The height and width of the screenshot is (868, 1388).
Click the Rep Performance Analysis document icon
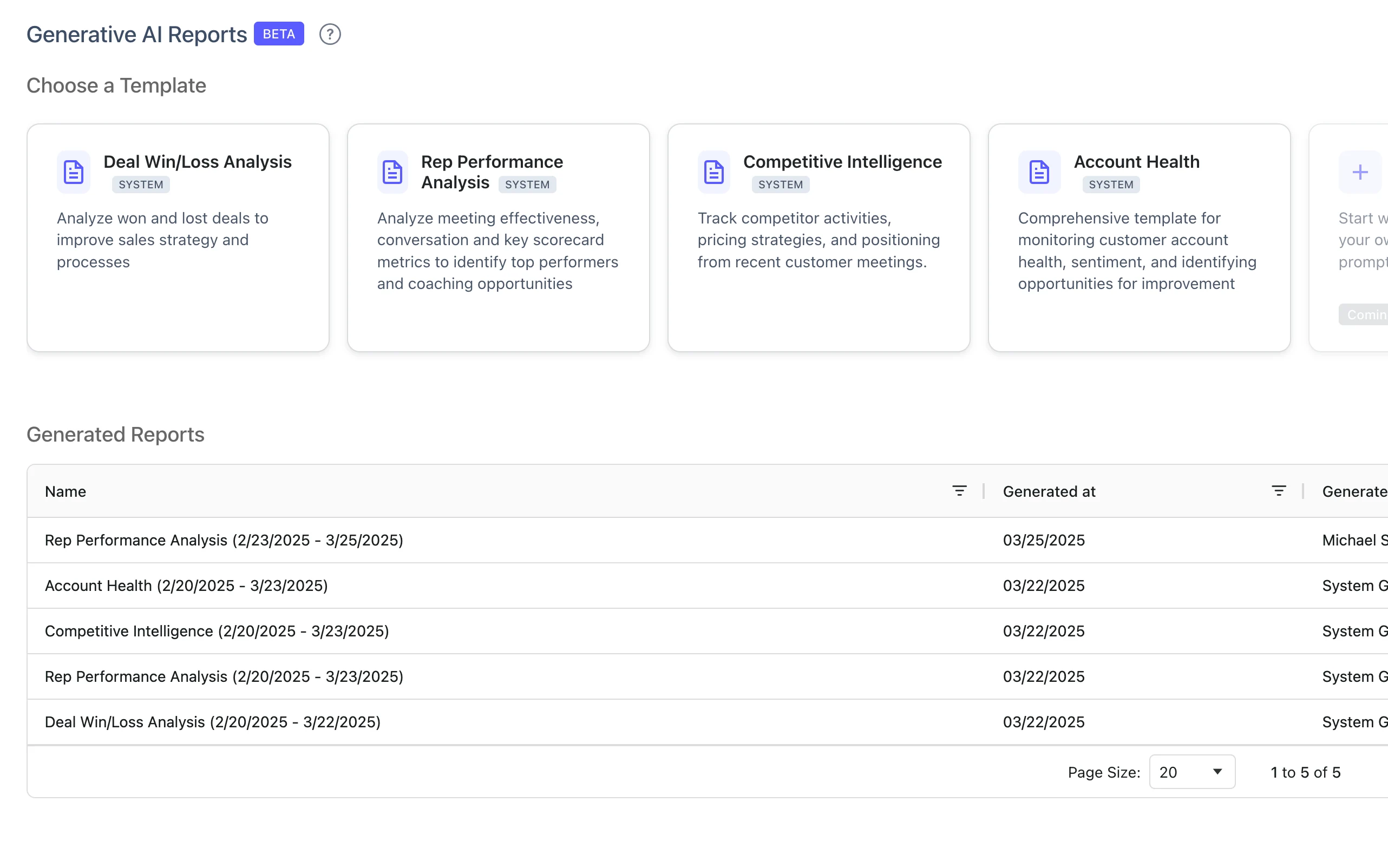coord(393,172)
